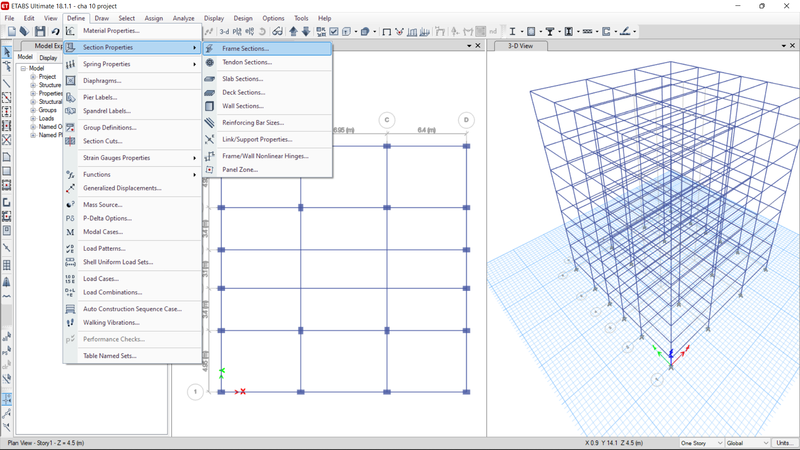Viewport: 800px width, 450px height.
Task: Move up one story with up arrow
Action: pyautogui.click(x=293, y=32)
